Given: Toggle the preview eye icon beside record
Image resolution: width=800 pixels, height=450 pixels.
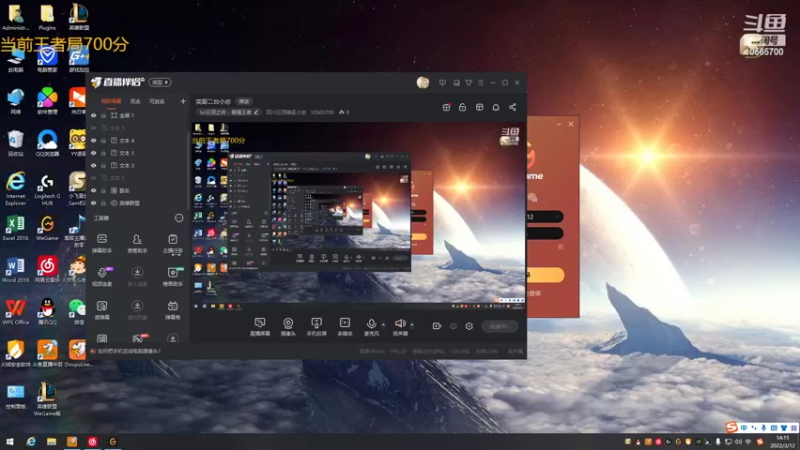Looking at the screenshot, I should 453,326.
